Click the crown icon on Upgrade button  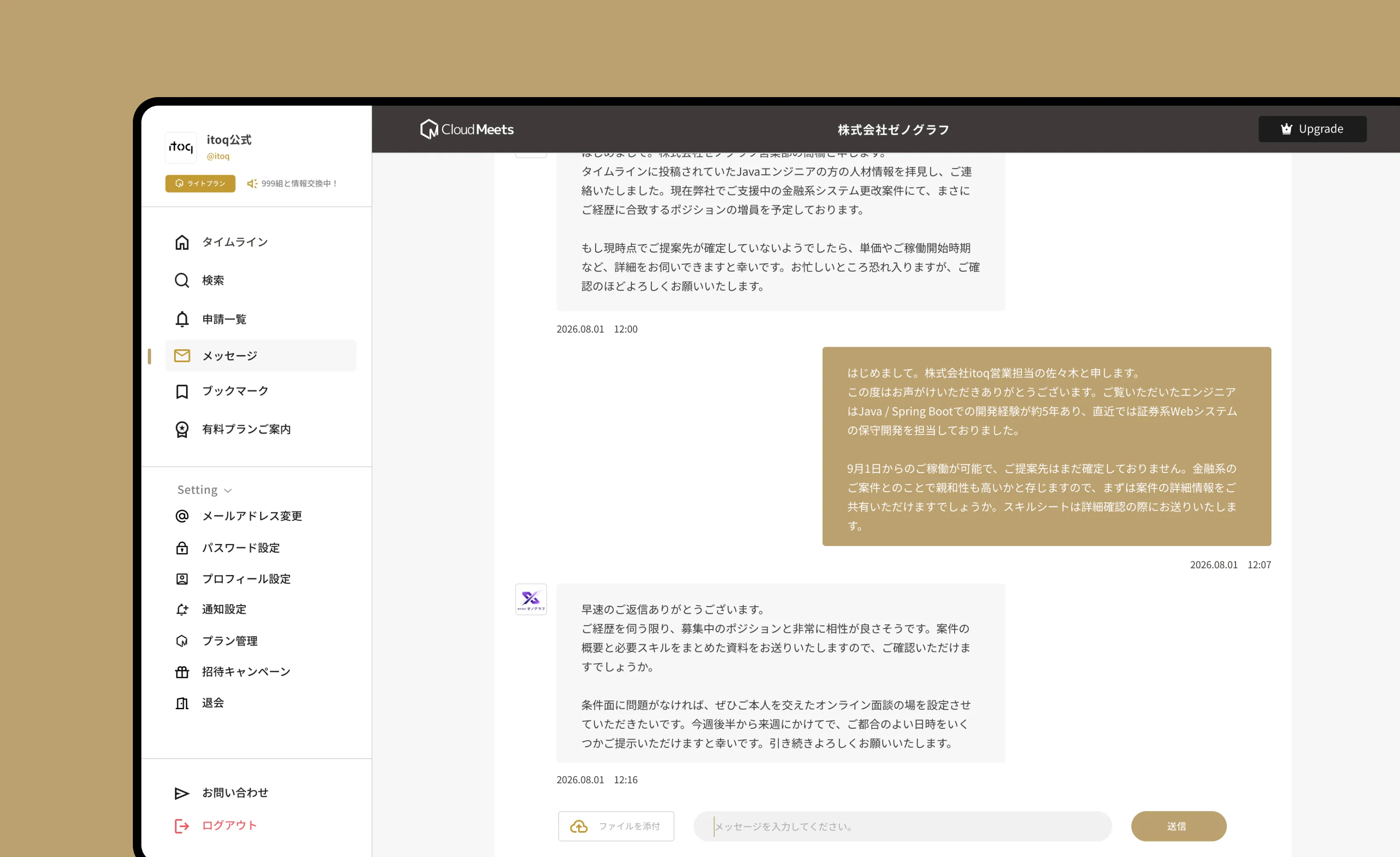[x=1286, y=129]
